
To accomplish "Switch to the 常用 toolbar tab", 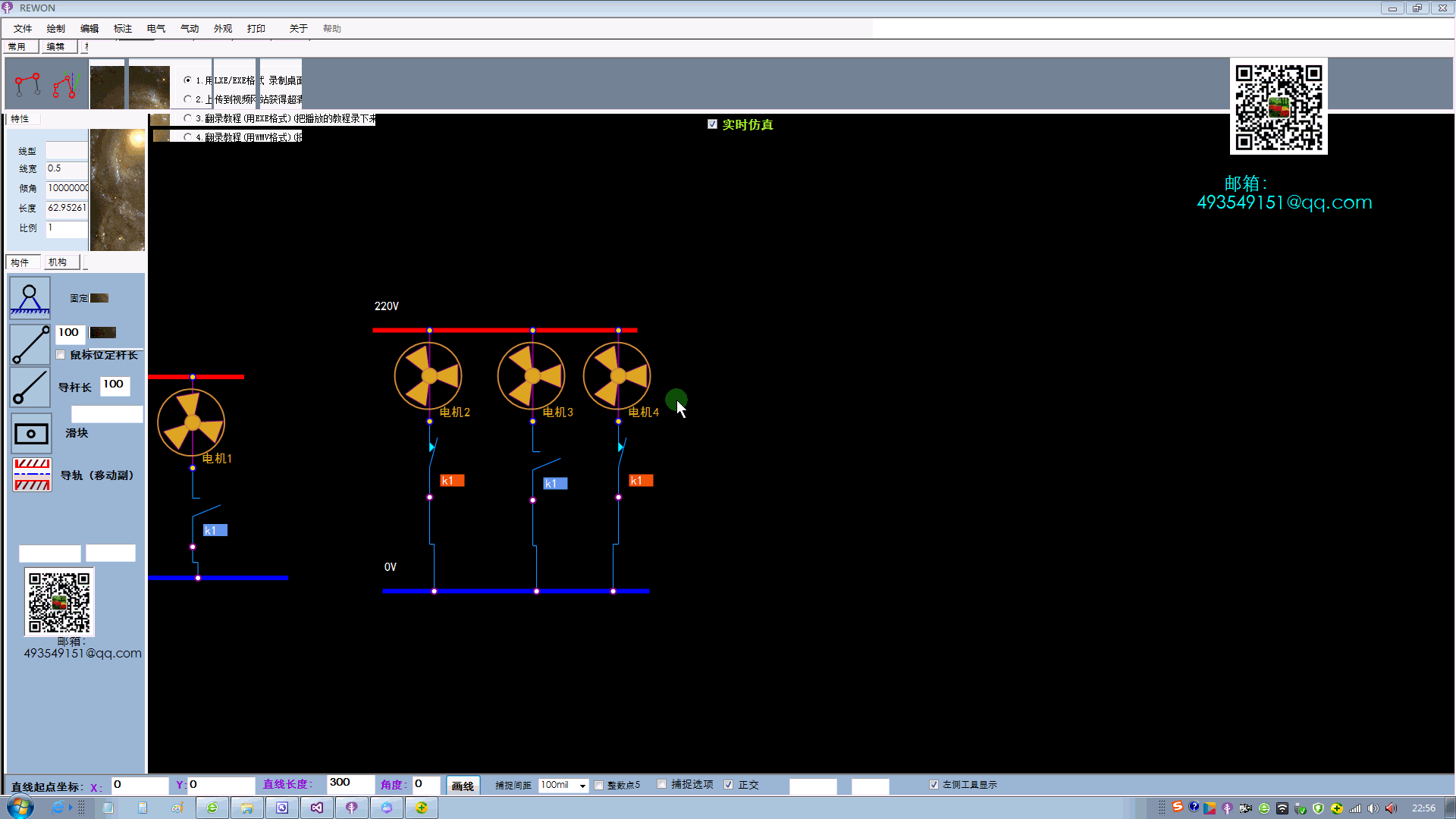I will click(20, 47).
